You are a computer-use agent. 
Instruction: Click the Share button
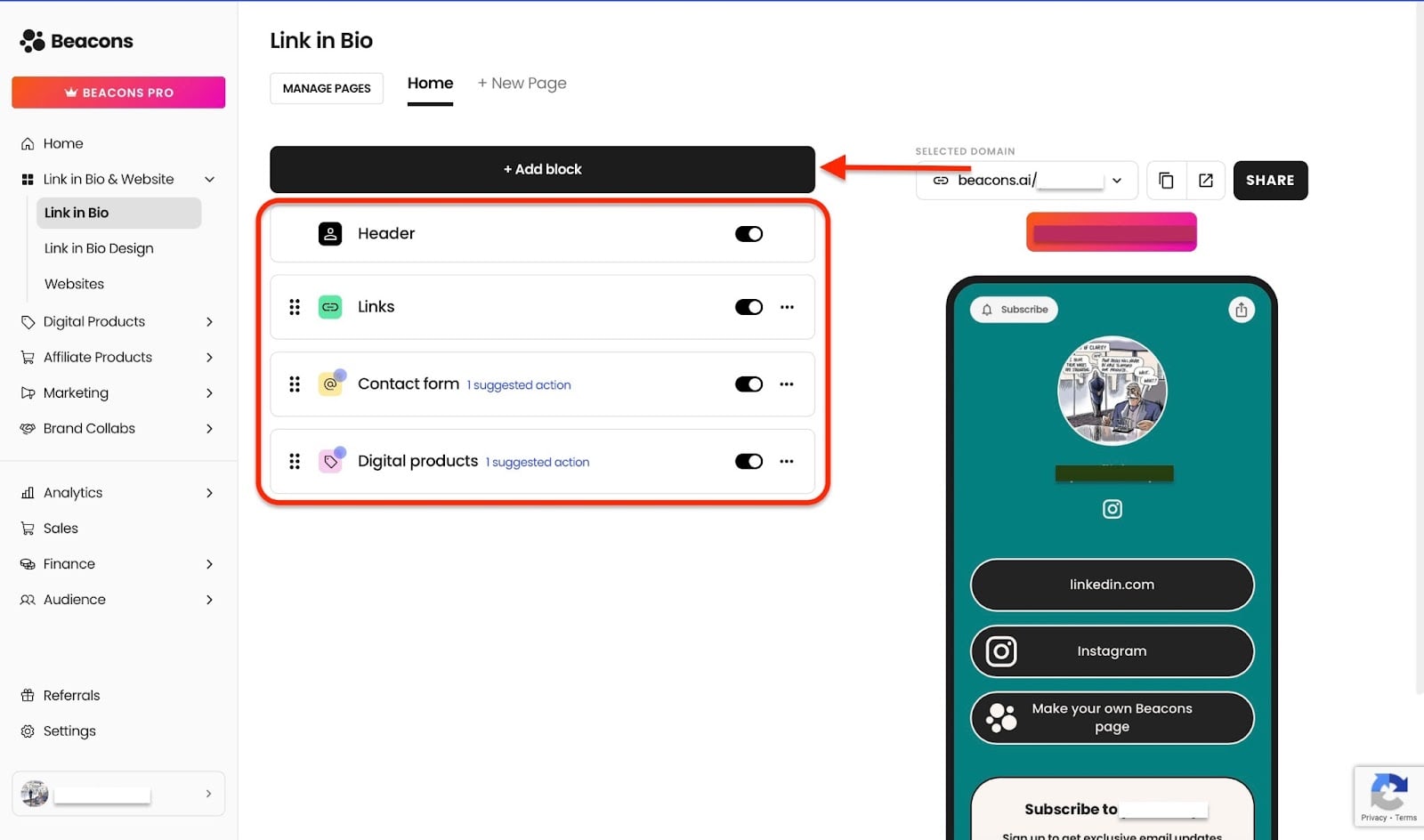(x=1270, y=181)
